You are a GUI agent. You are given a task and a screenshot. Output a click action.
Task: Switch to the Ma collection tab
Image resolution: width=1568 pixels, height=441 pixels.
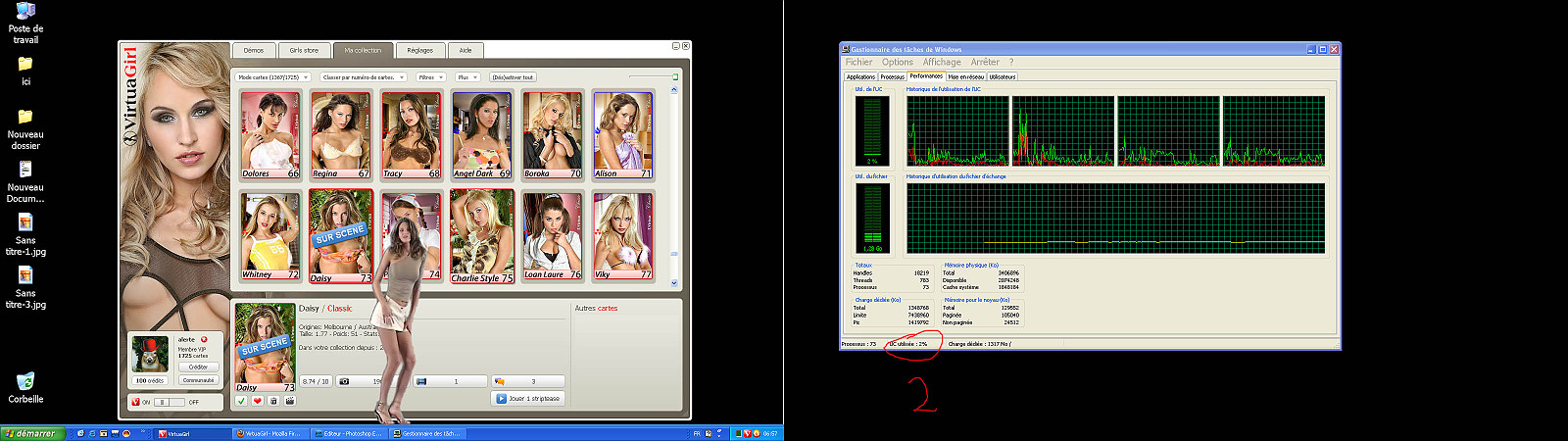click(363, 50)
